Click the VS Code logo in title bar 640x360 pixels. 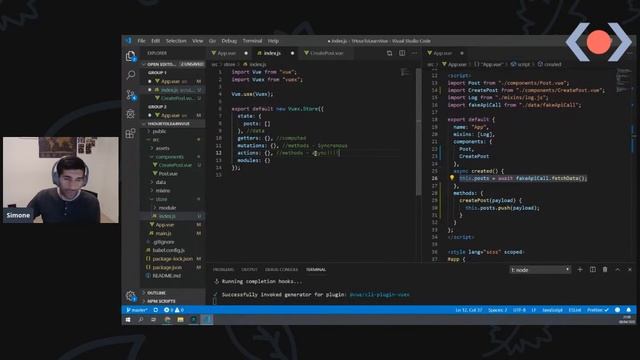[128, 40]
